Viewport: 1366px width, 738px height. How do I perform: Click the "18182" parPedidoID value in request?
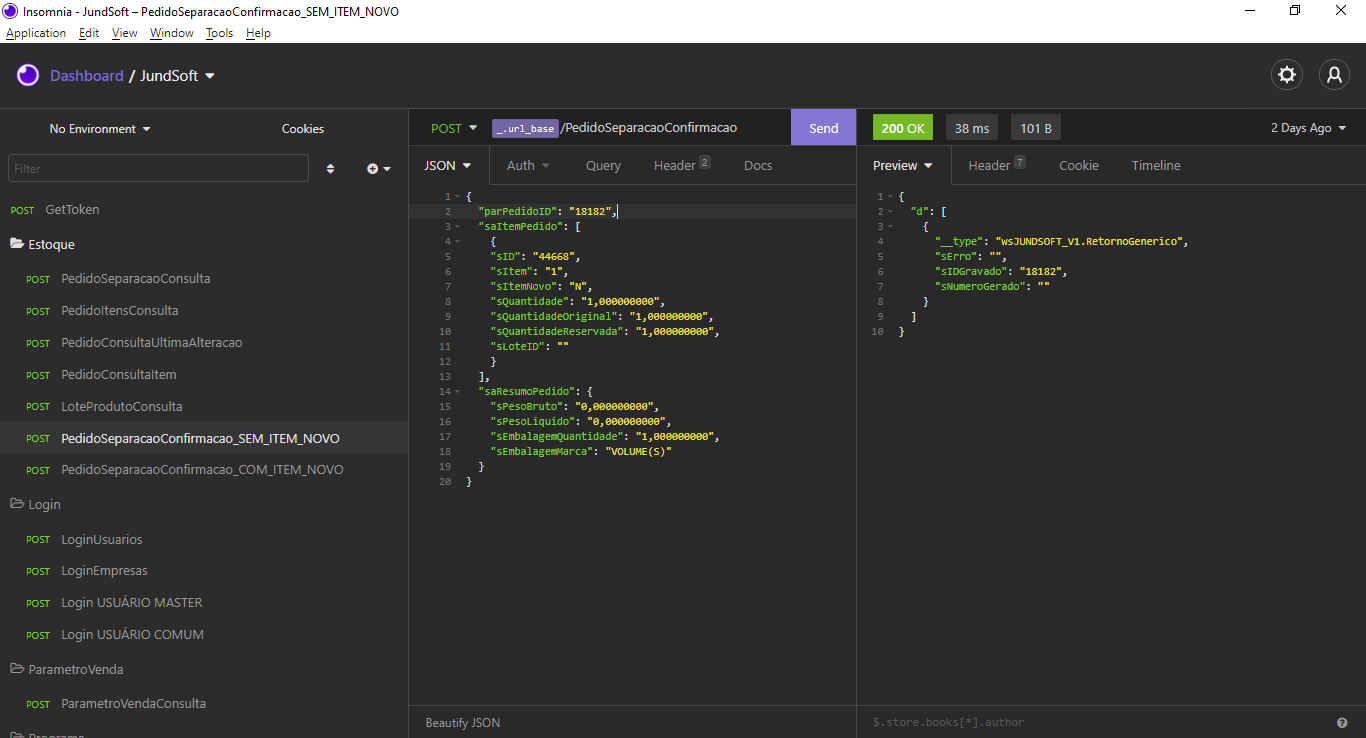pyautogui.click(x=591, y=211)
